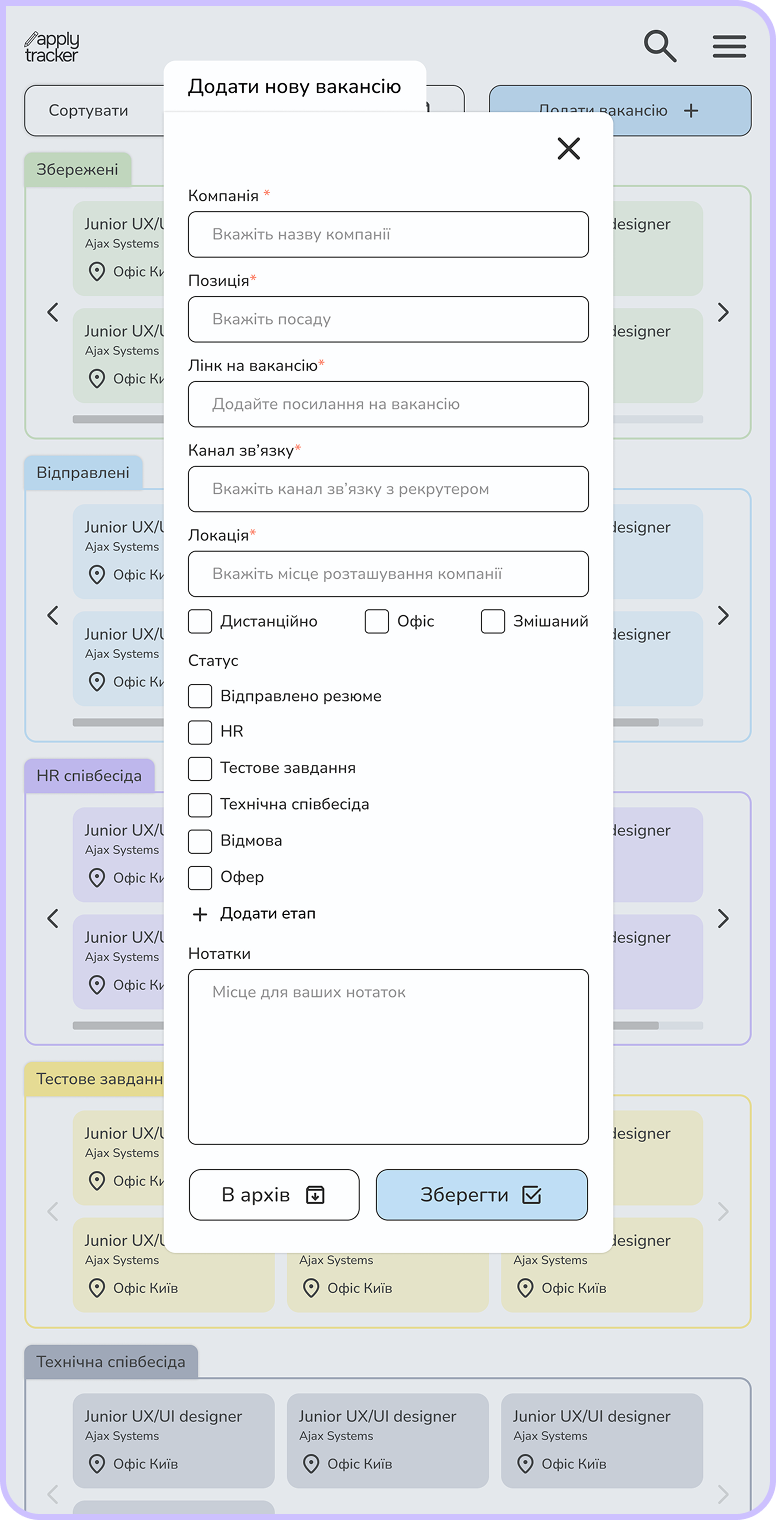Image resolution: width=776 pixels, height=1520 pixels.
Task: Click the plus icon on Додати вакансію
Action: (x=691, y=110)
